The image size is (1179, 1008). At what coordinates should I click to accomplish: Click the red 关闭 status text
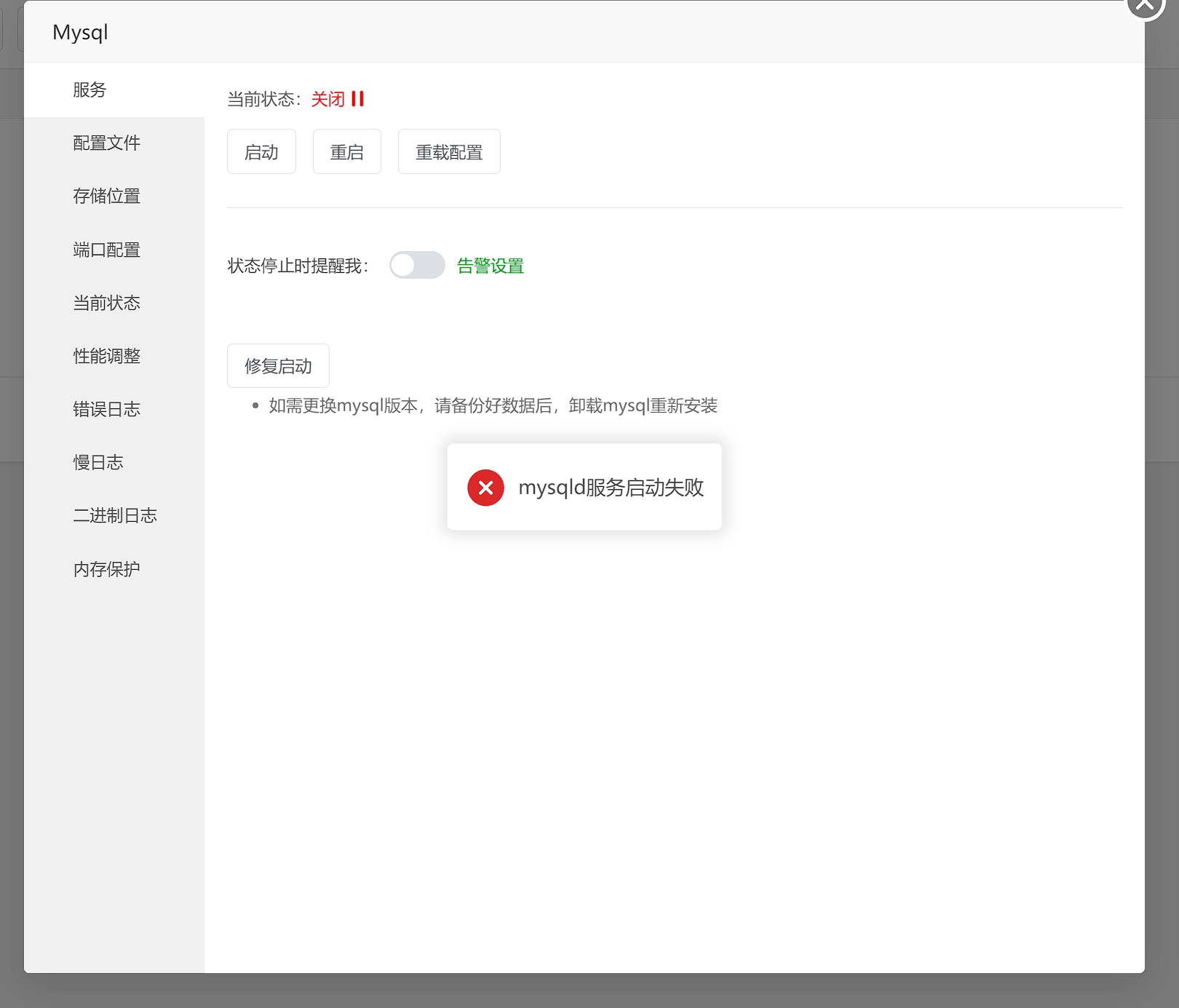pos(328,99)
